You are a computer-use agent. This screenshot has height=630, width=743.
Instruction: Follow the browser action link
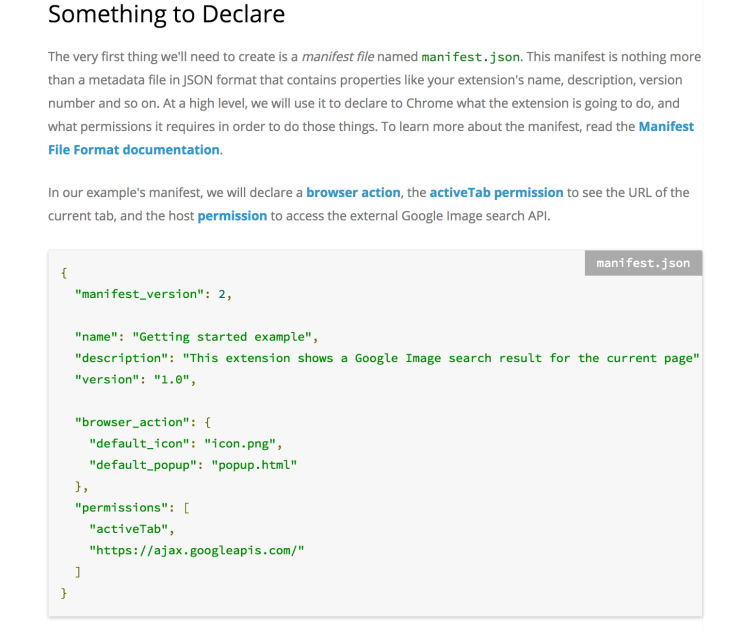pos(353,192)
